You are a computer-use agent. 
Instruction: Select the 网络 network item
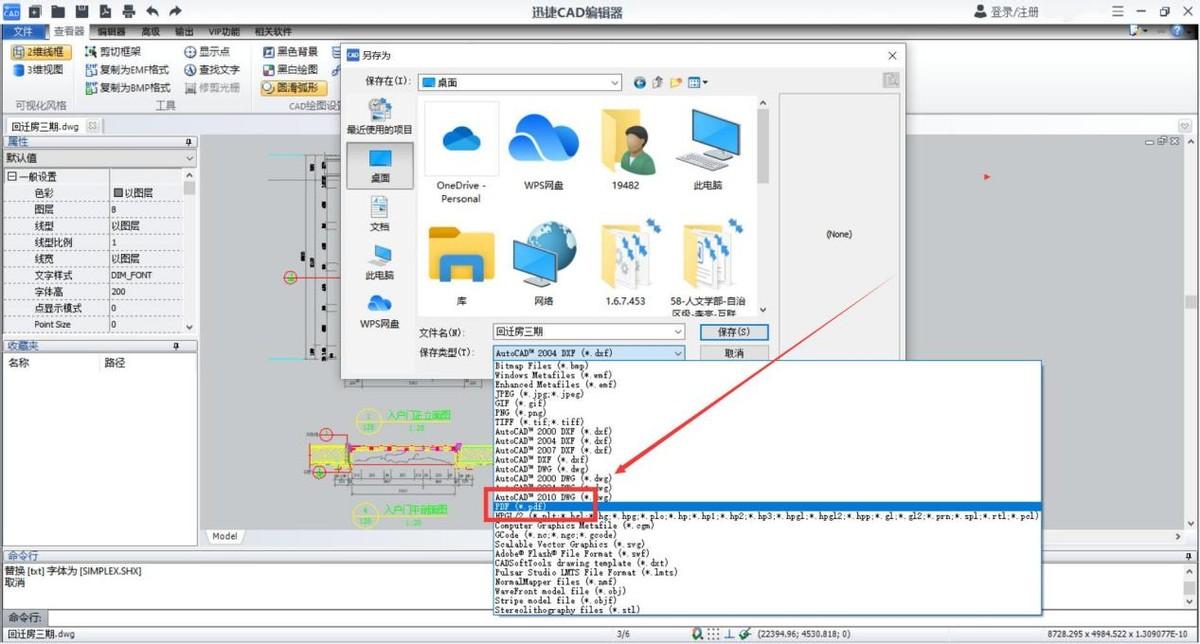point(543,264)
